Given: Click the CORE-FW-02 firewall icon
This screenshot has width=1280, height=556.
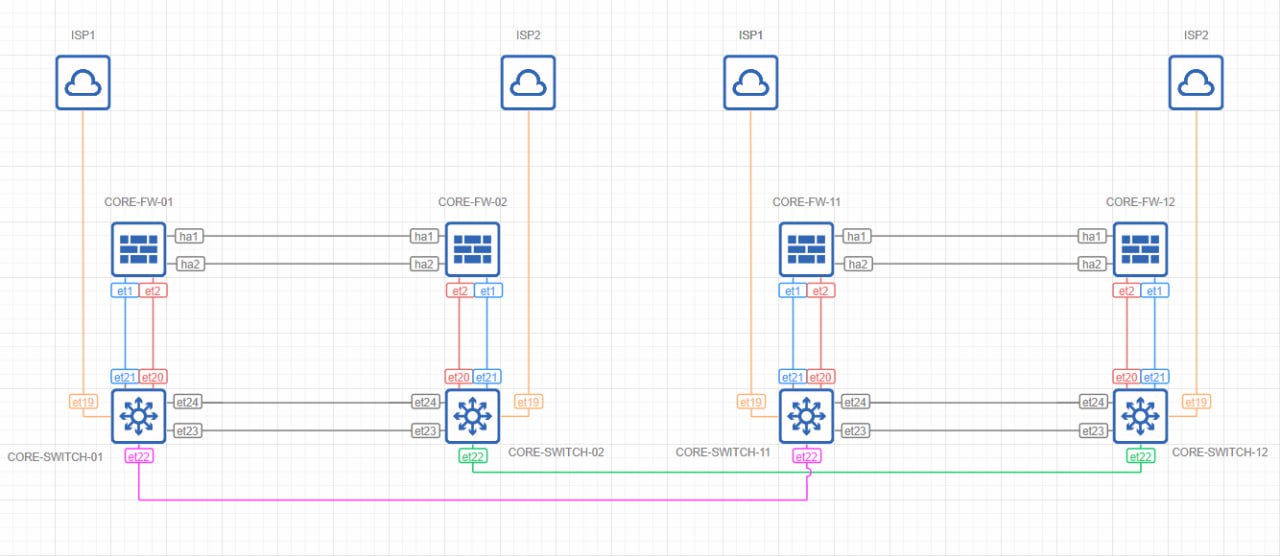Looking at the screenshot, I should [x=473, y=249].
